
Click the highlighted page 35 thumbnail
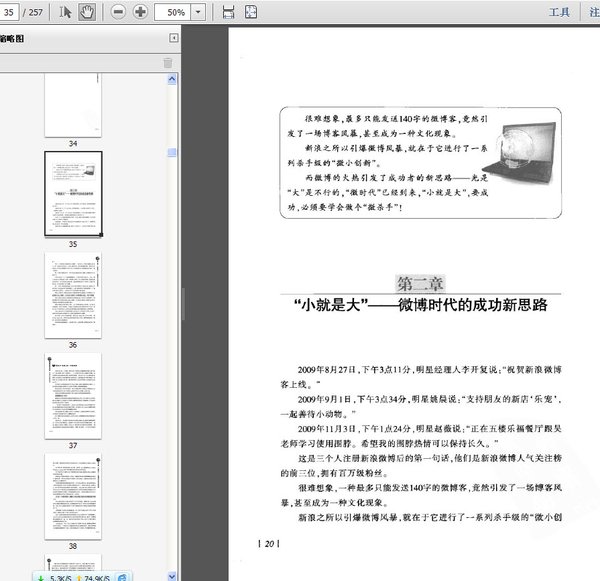pos(72,193)
